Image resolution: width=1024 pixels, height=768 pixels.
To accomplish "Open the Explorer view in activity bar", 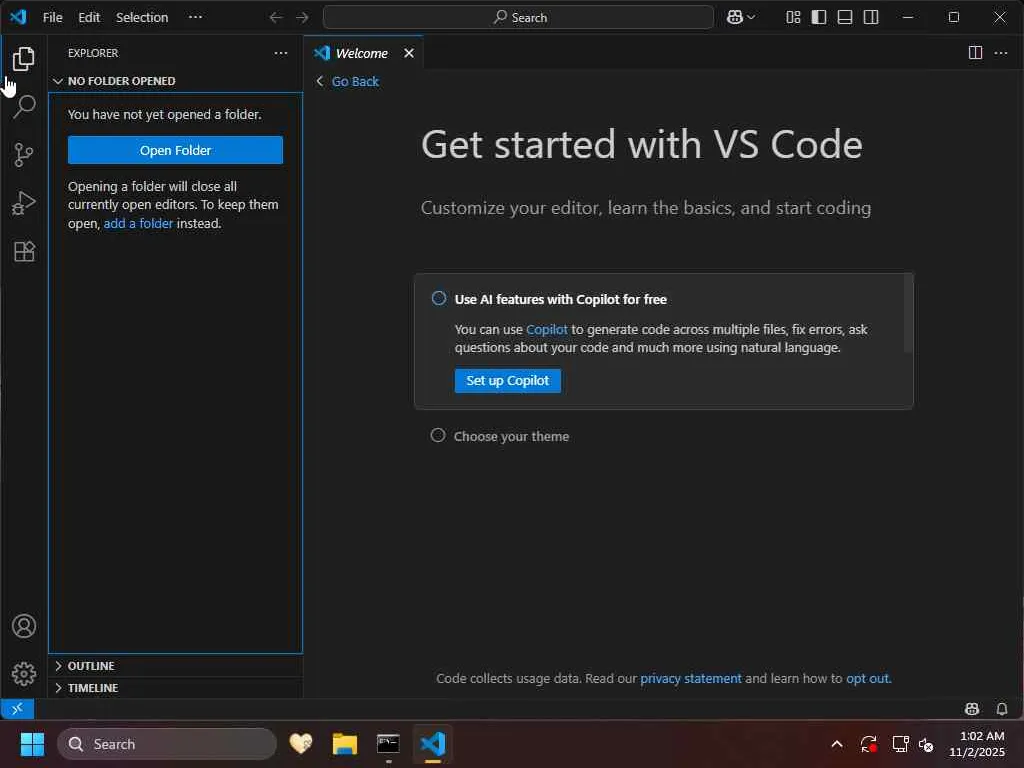I will coord(24,59).
